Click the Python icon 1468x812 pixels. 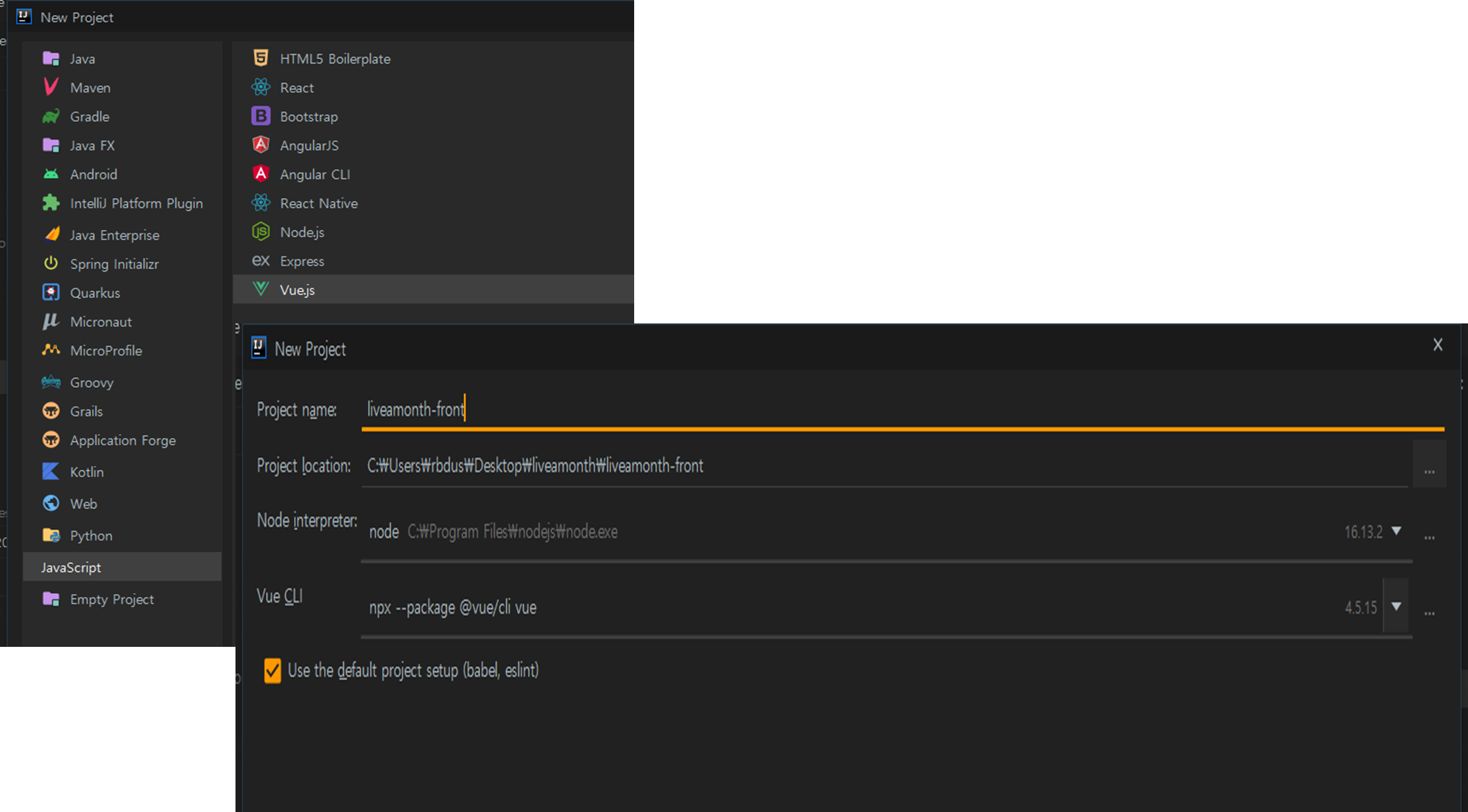point(51,535)
